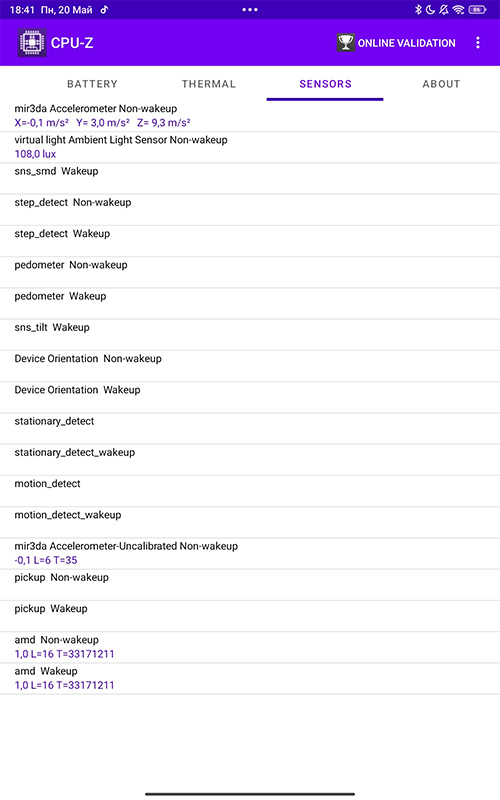Switch to the THERMAL tab
Image resolution: width=500 pixels, height=800 pixels.
pyautogui.click(x=209, y=84)
